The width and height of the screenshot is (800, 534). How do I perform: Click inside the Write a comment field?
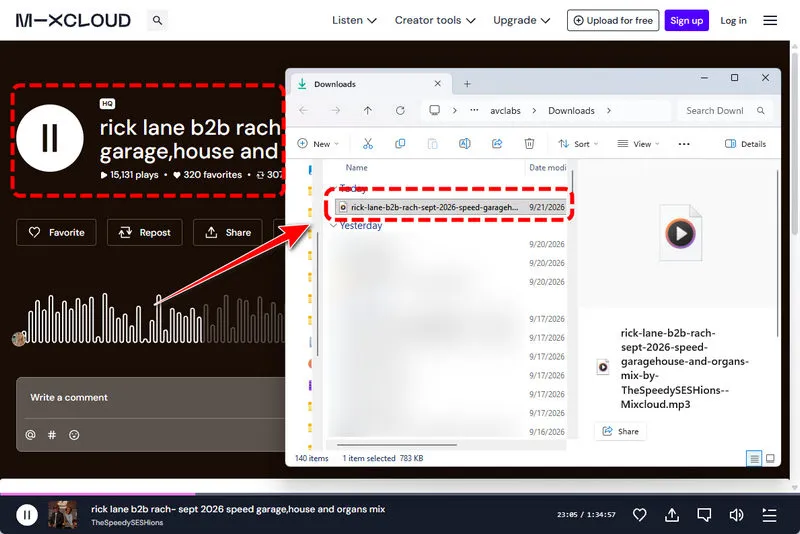(153, 397)
